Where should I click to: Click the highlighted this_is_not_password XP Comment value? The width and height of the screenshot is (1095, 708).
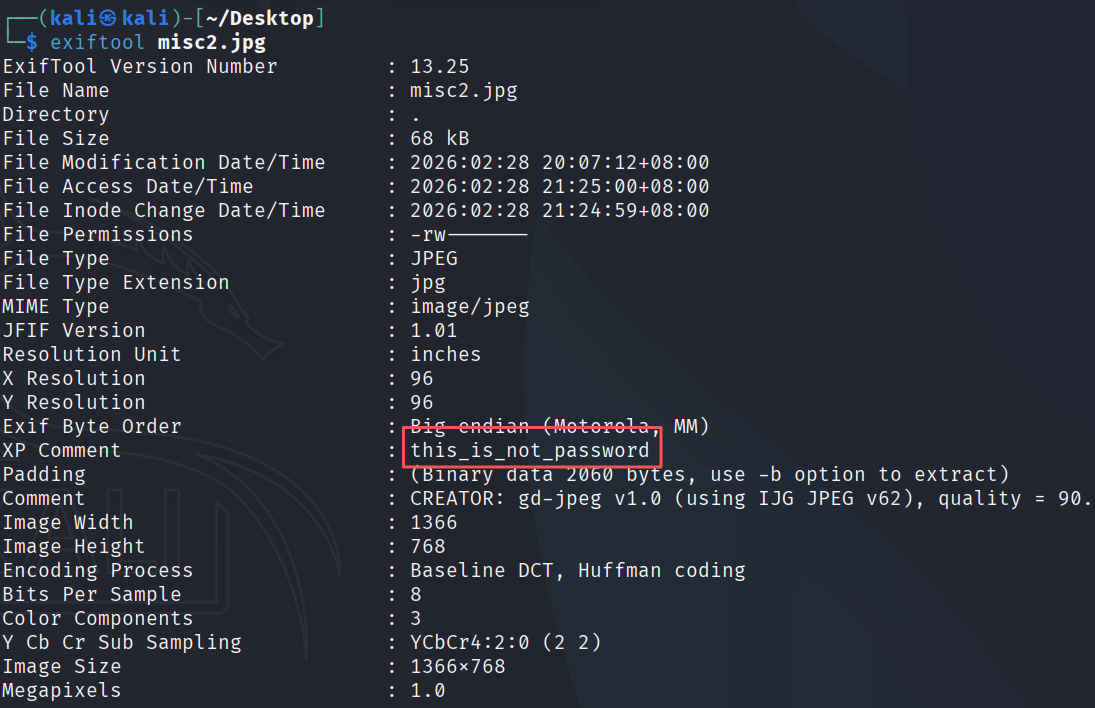pyautogui.click(x=530, y=451)
